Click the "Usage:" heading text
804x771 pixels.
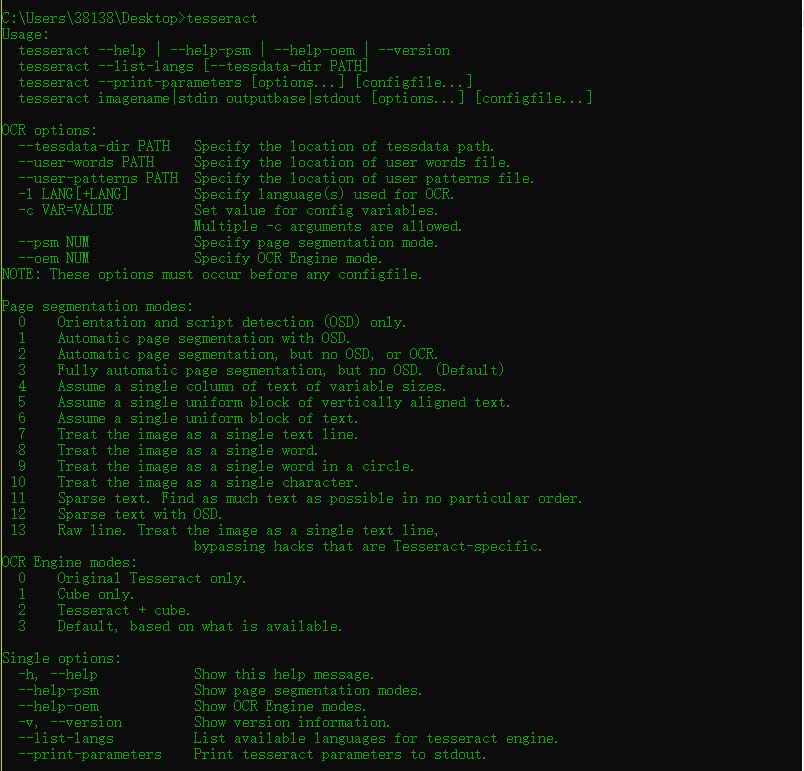(25, 34)
